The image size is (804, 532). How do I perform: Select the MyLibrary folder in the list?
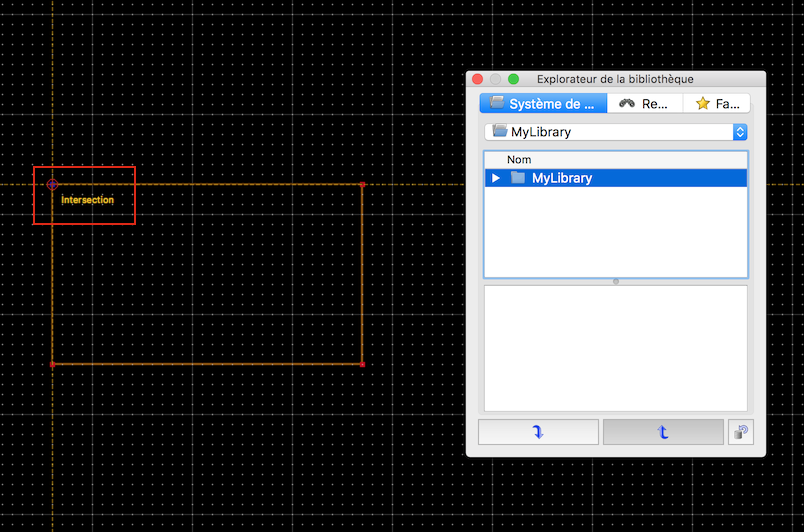point(561,178)
